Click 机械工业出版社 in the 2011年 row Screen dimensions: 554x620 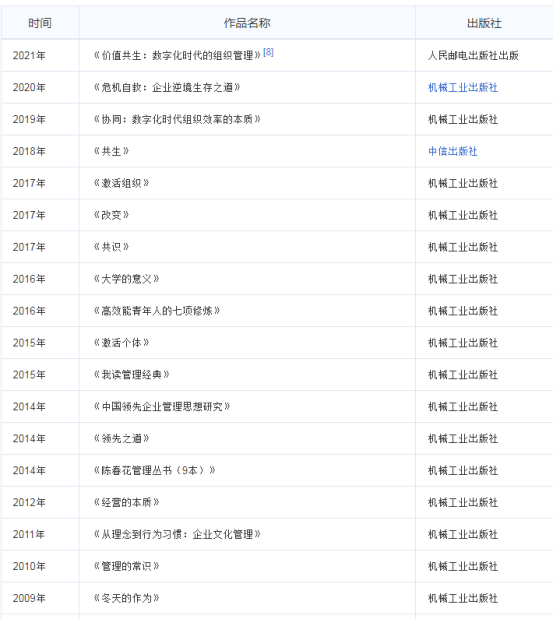point(463,534)
